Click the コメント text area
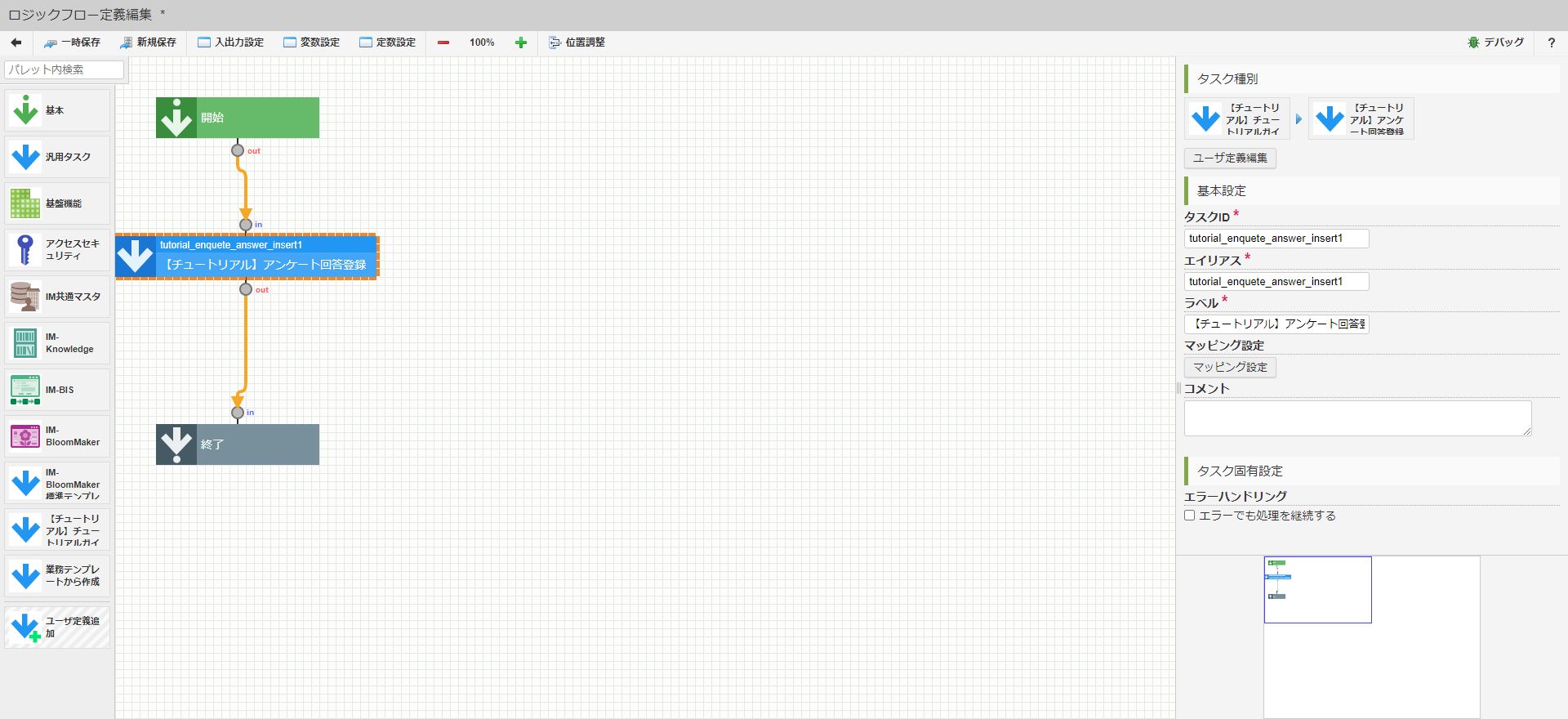Viewport: 1568px width, 719px height. pyautogui.click(x=1358, y=418)
